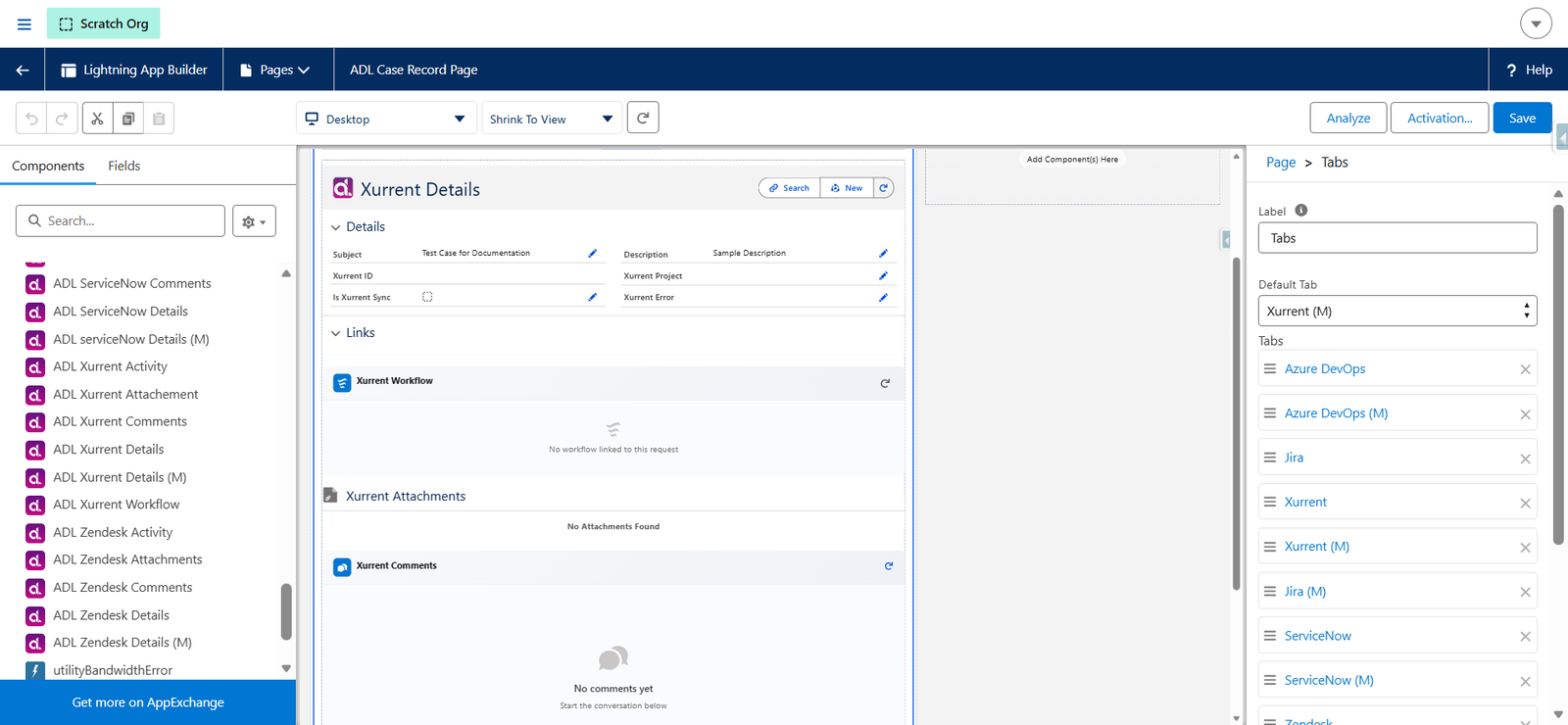Edit the Label input field
Viewport: 1568px width, 725px height.
click(1397, 238)
